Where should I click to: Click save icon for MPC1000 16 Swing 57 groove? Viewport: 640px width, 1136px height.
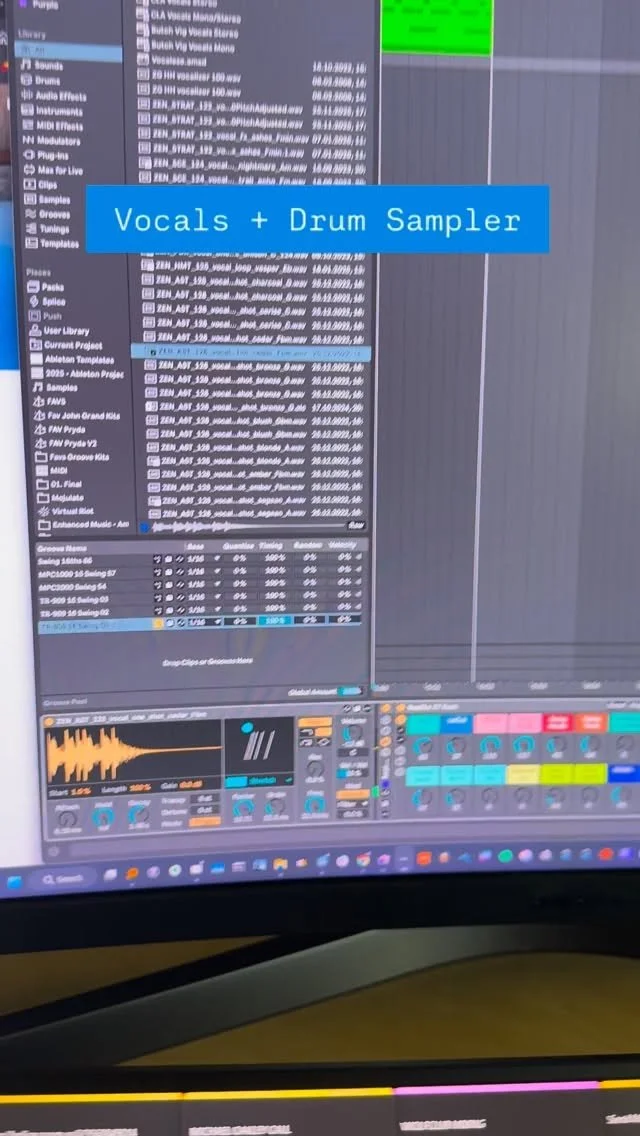click(x=169, y=572)
